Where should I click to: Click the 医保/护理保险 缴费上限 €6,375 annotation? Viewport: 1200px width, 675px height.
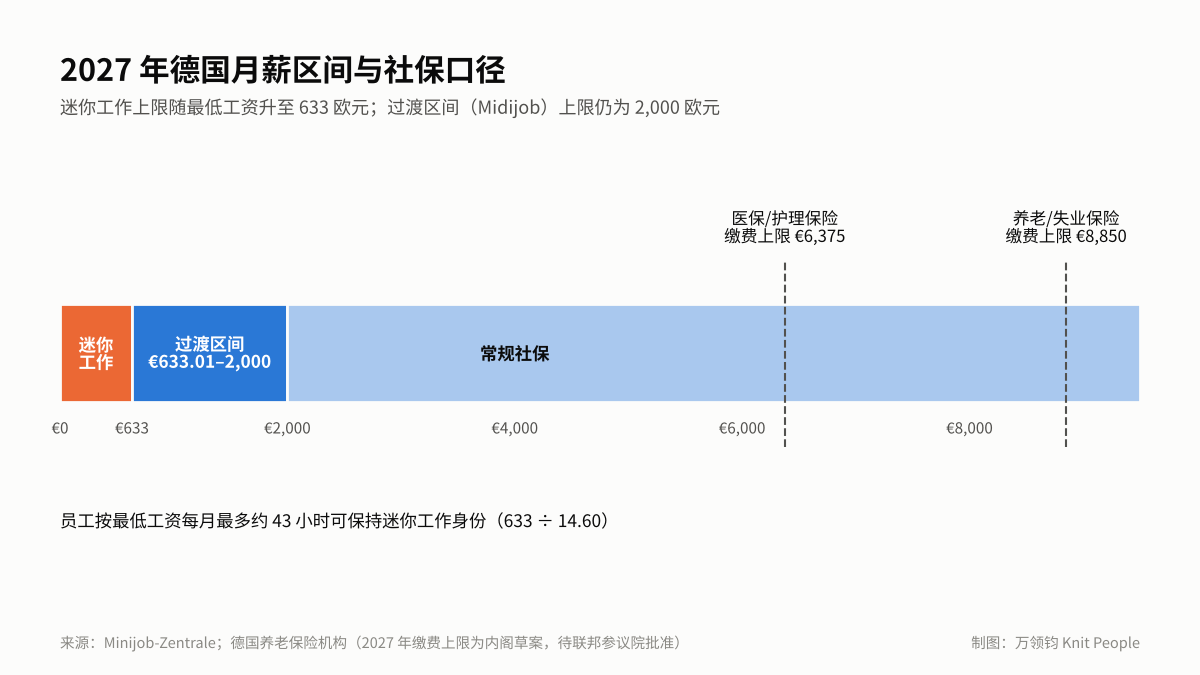pos(785,227)
